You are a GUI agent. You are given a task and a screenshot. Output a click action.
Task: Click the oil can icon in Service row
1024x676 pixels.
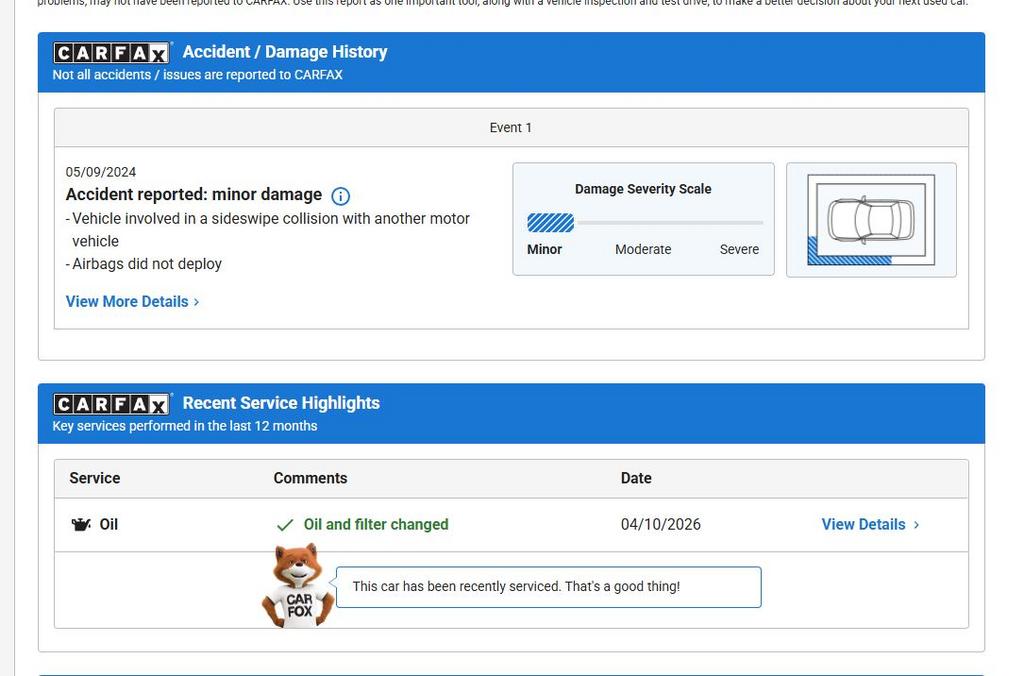pos(81,524)
